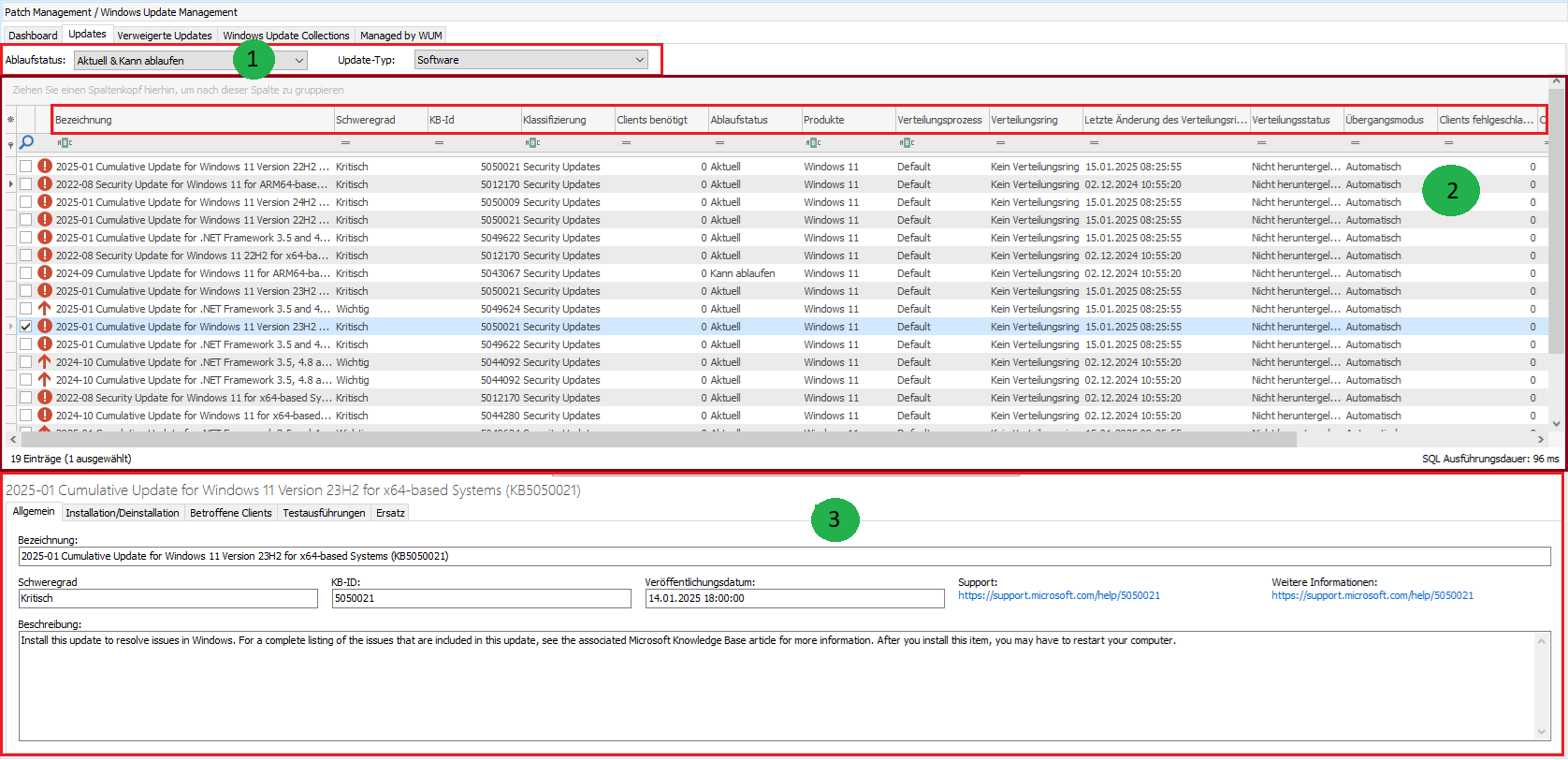Expand the 2022-08 ARM64 Security Update row
1568x760 pixels.
[10, 184]
